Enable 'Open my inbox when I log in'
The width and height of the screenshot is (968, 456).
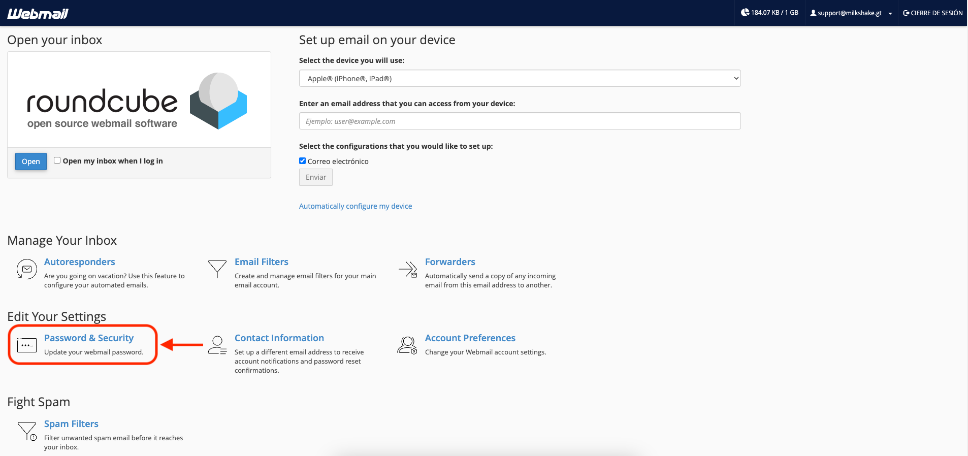pos(57,160)
